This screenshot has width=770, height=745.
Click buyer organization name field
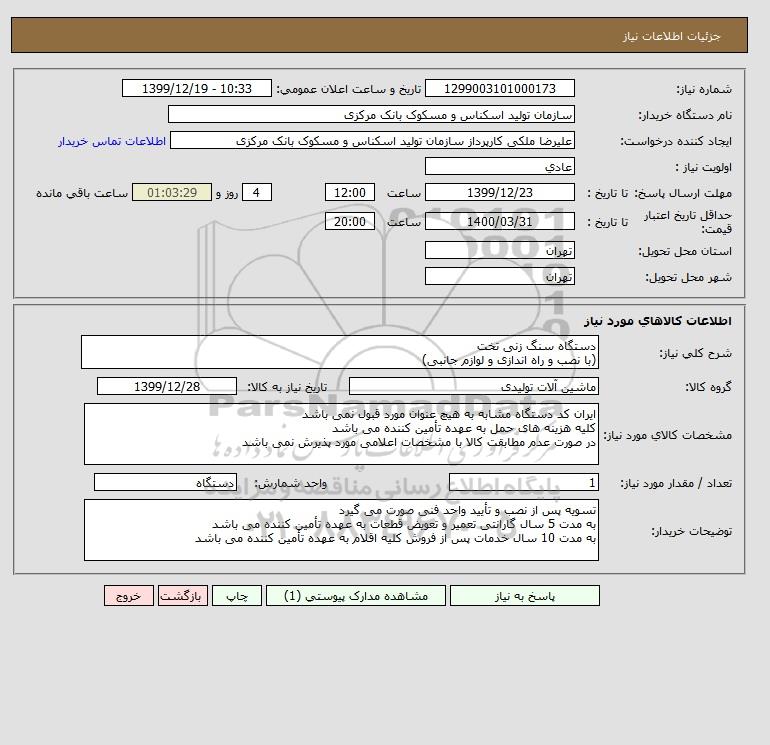[x=371, y=114]
